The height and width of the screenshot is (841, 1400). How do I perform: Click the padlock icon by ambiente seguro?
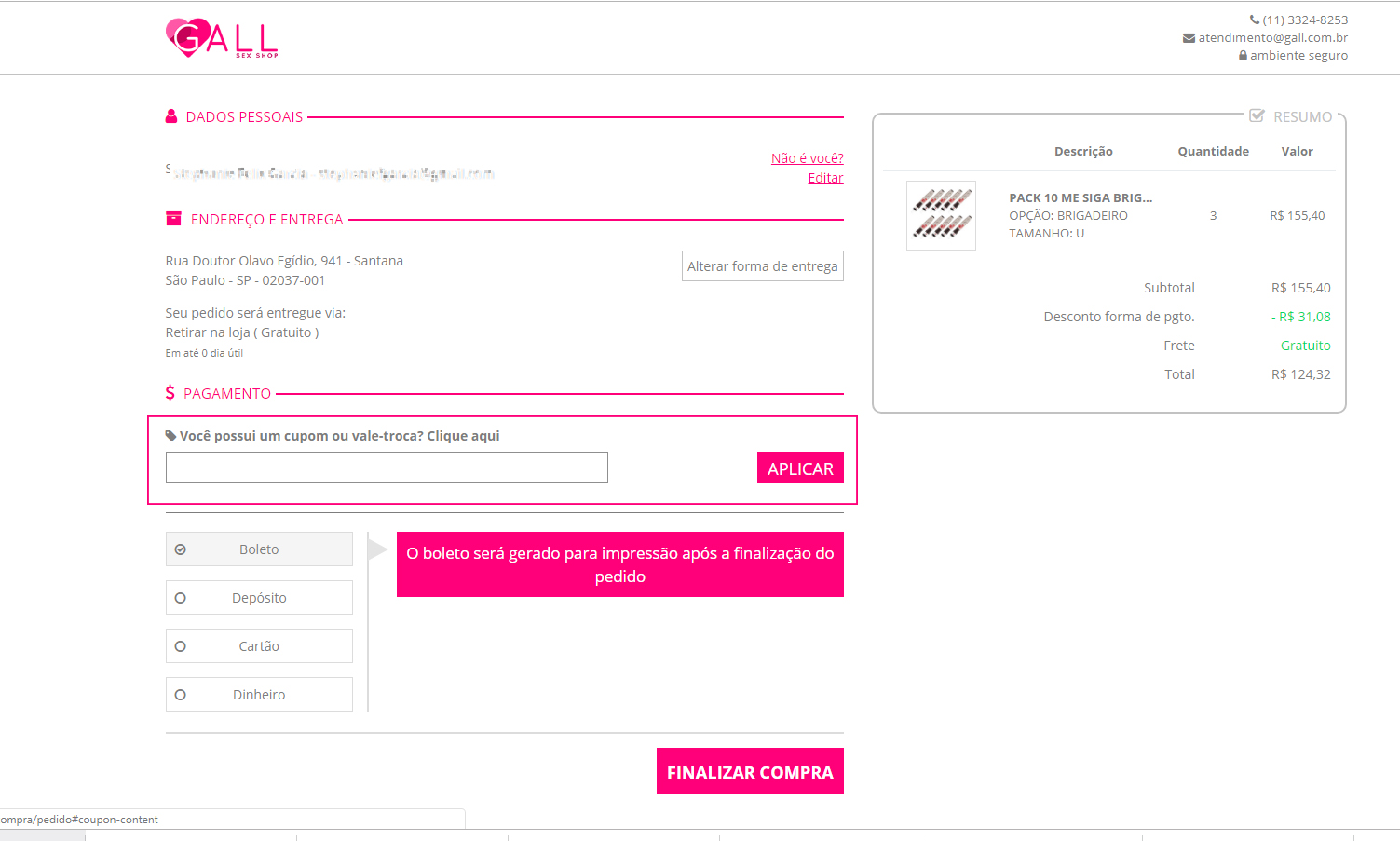pos(1243,56)
